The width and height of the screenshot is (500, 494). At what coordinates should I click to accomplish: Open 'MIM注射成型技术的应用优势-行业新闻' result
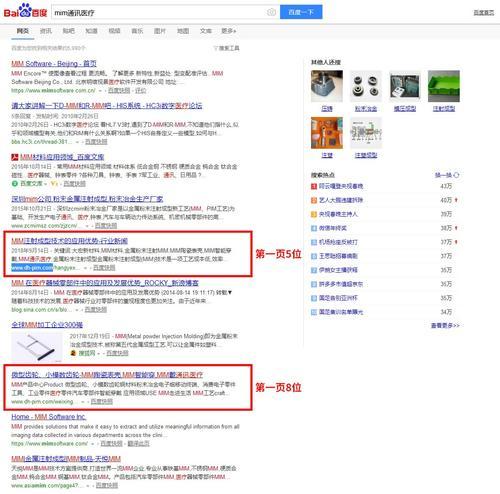coord(69,241)
